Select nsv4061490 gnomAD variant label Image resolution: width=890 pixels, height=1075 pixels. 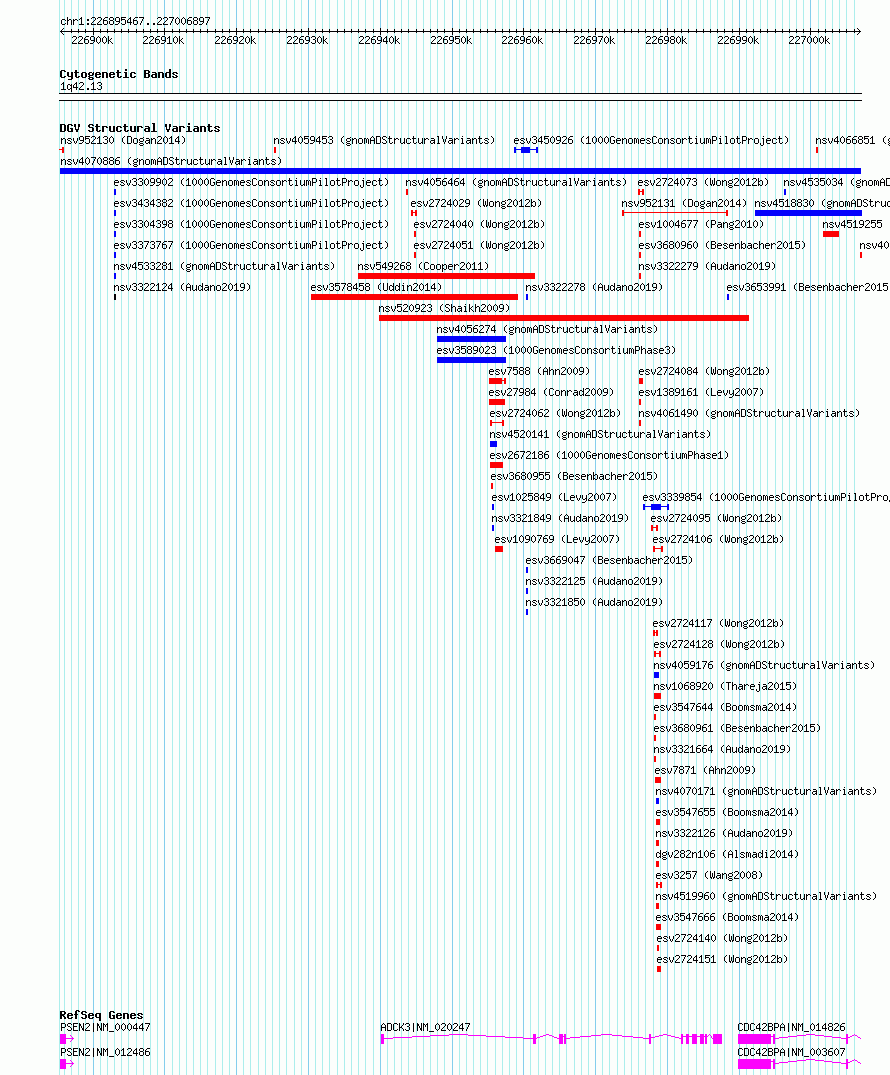click(749, 413)
